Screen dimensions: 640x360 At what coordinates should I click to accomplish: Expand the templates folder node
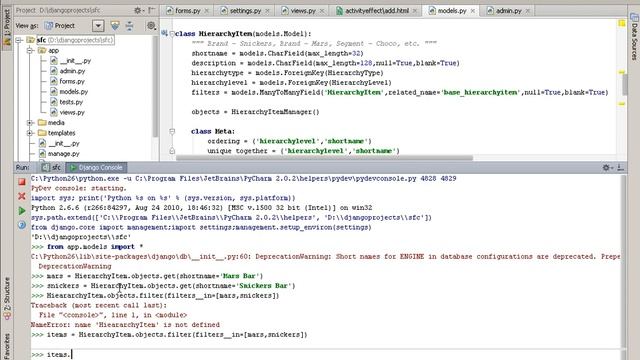[30, 133]
